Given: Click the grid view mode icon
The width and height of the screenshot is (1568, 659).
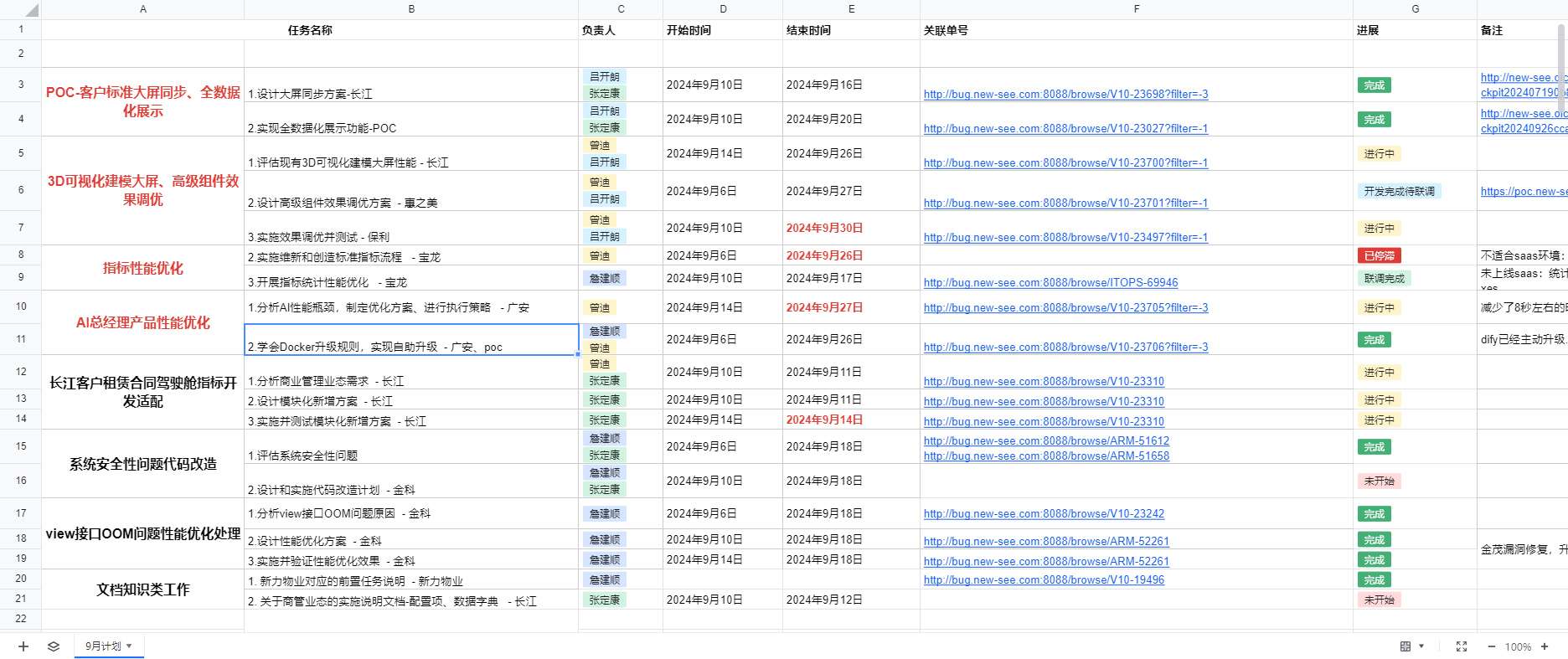Looking at the screenshot, I should click(x=1406, y=646).
